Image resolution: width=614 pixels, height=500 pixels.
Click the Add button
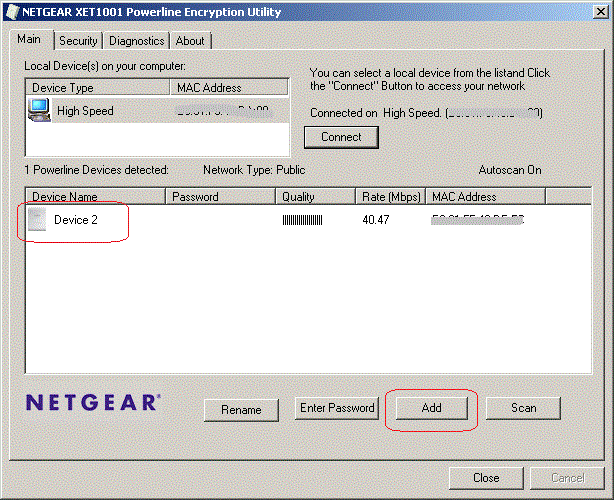(432, 408)
